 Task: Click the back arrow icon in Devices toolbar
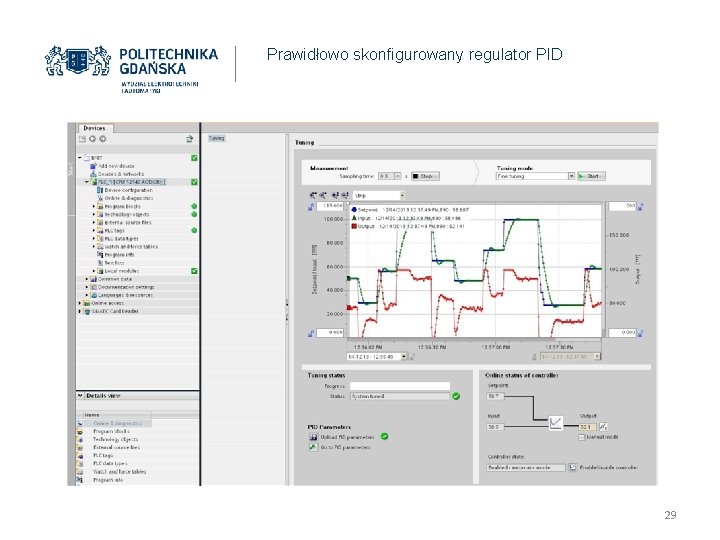point(92,139)
